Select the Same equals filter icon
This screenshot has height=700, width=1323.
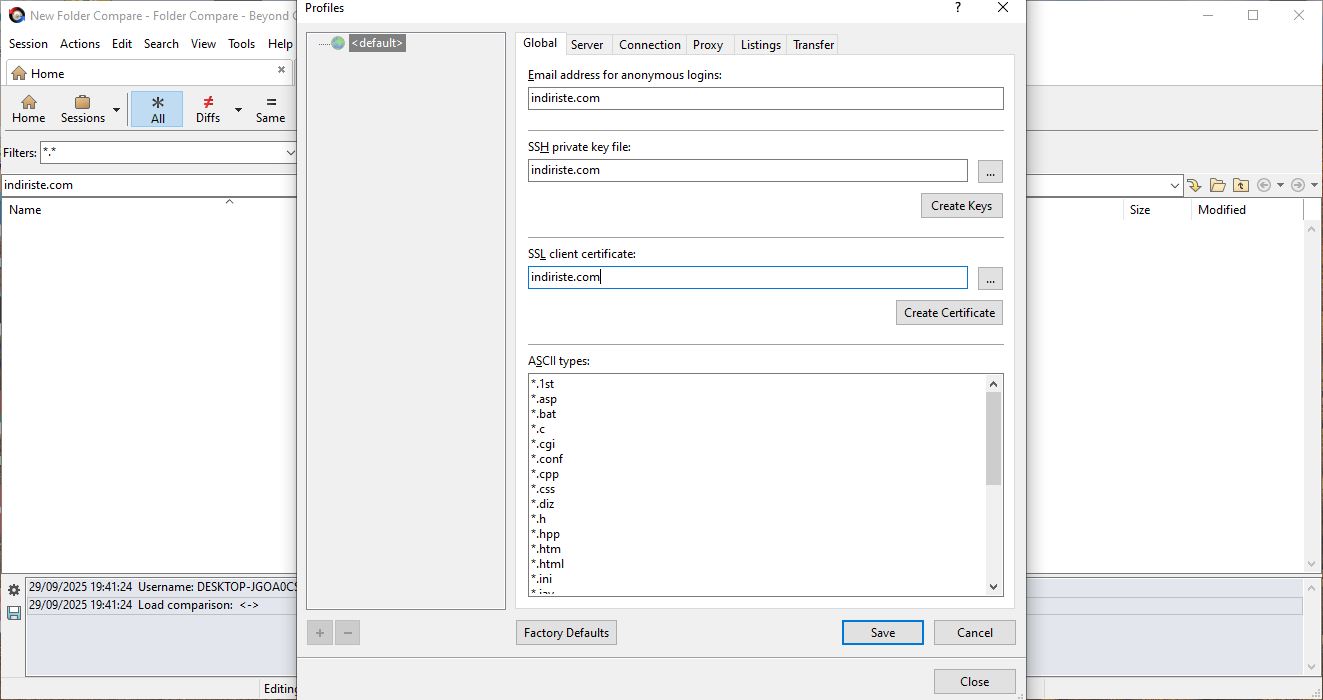270,102
